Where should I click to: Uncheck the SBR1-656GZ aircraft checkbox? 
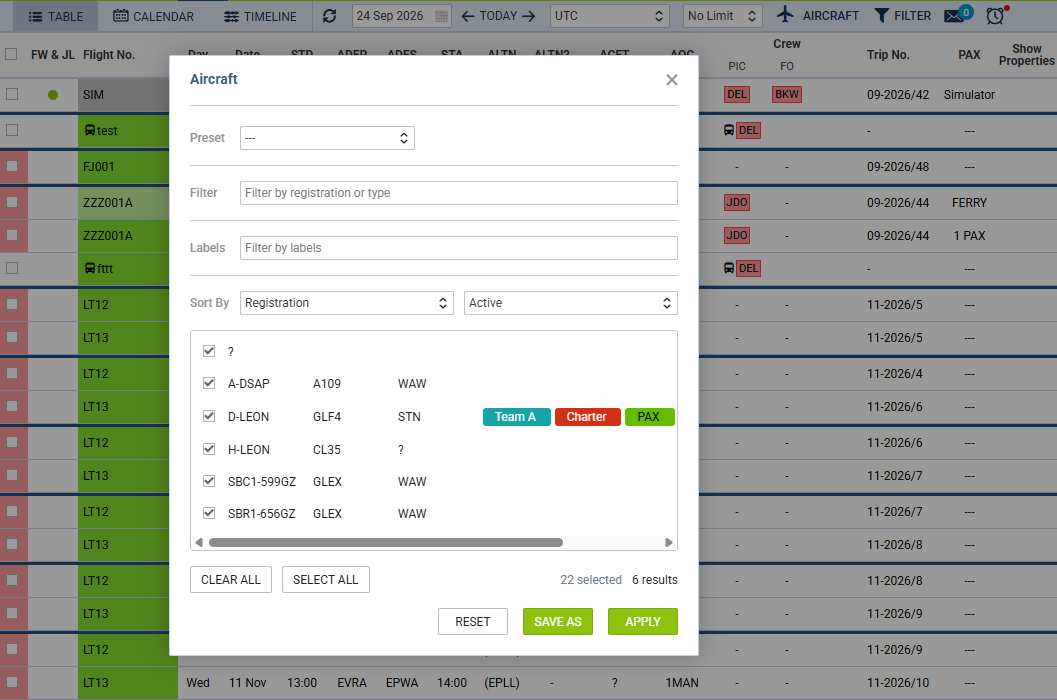click(209, 513)
